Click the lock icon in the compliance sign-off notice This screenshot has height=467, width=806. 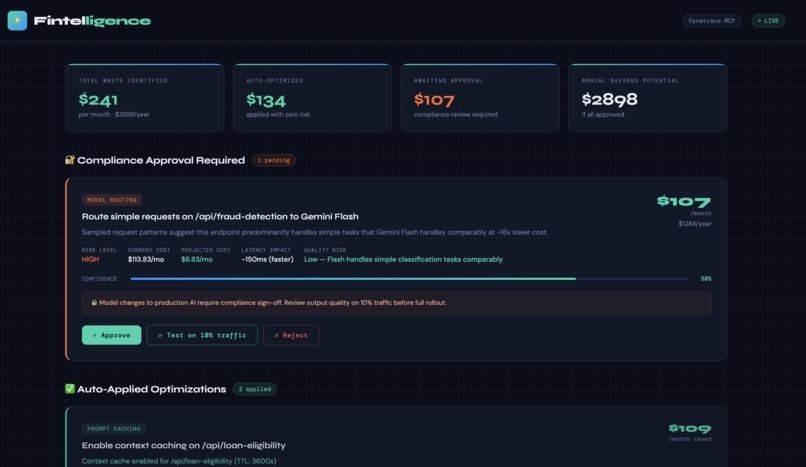click(x=94, y=303)
